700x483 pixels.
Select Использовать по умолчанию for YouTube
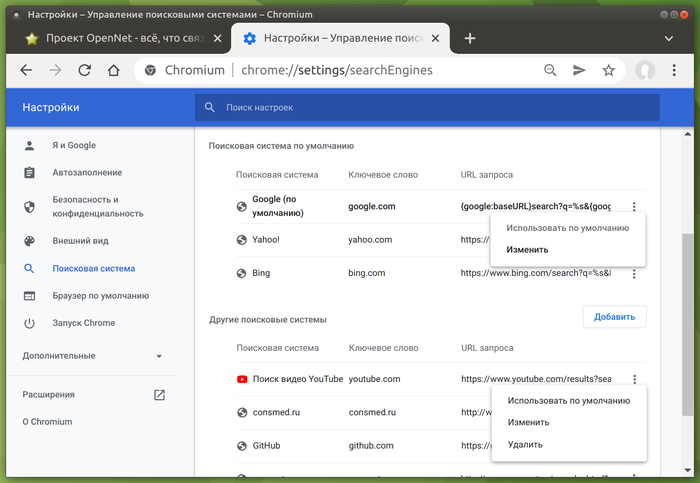(568, 400)
